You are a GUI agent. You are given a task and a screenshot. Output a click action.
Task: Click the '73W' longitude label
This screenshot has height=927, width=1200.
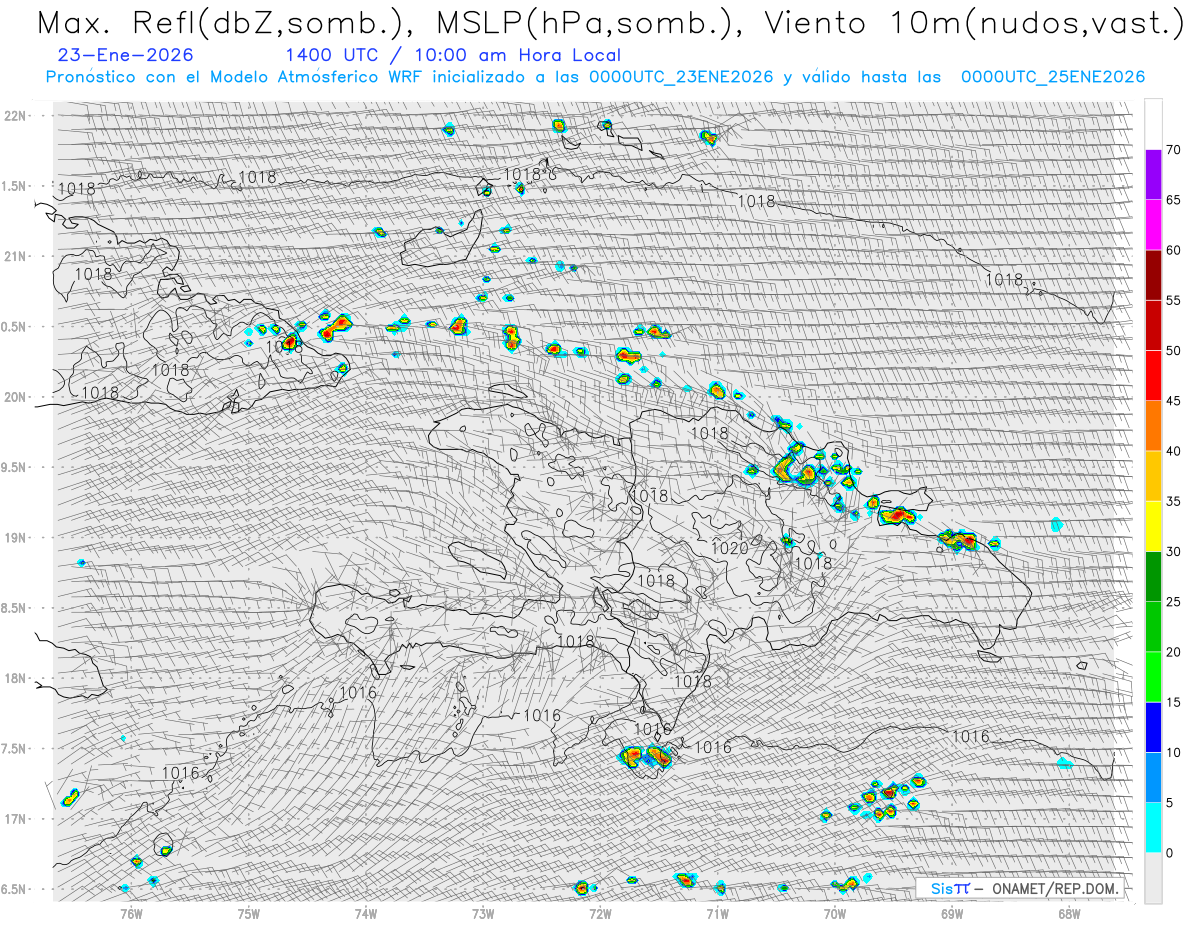483,913
